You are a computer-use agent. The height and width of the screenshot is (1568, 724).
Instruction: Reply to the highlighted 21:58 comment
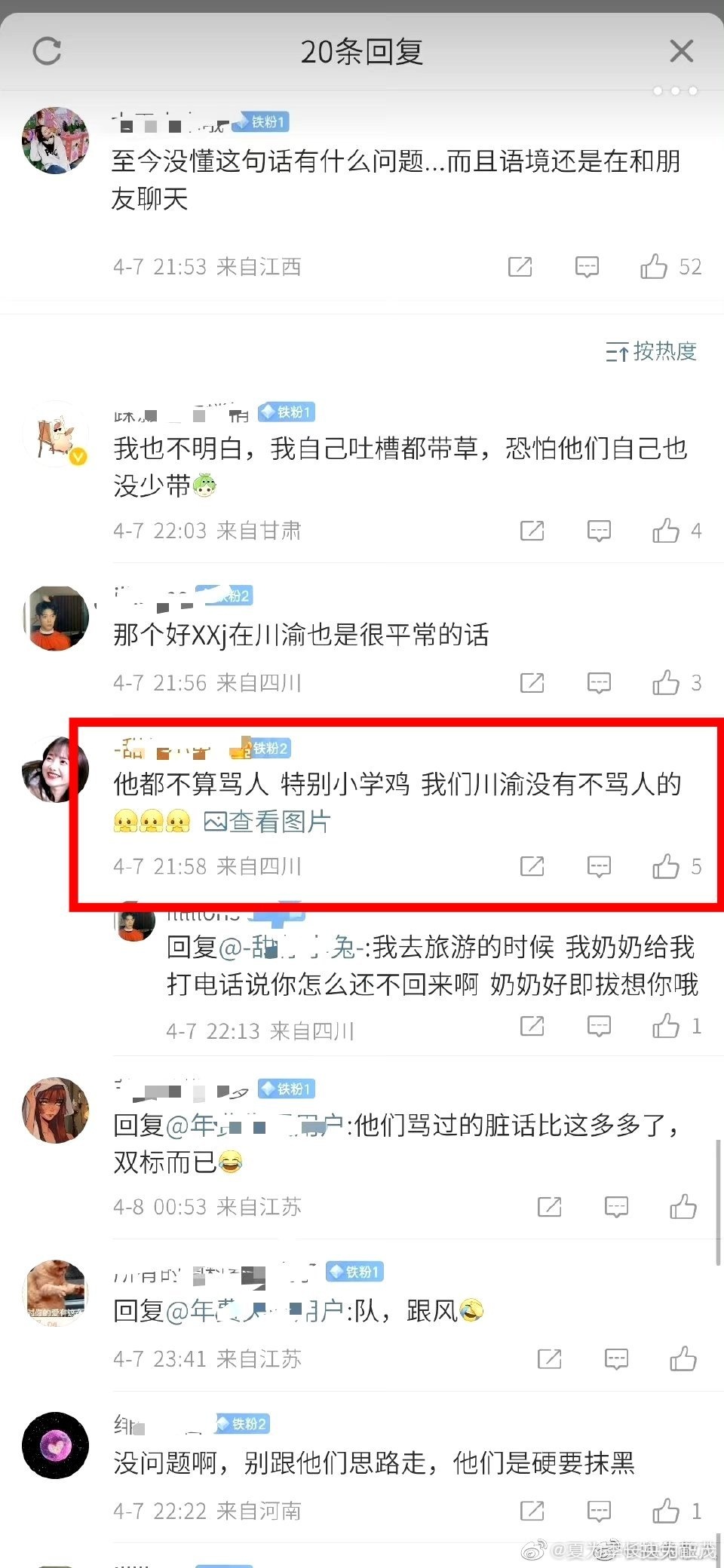599,867
